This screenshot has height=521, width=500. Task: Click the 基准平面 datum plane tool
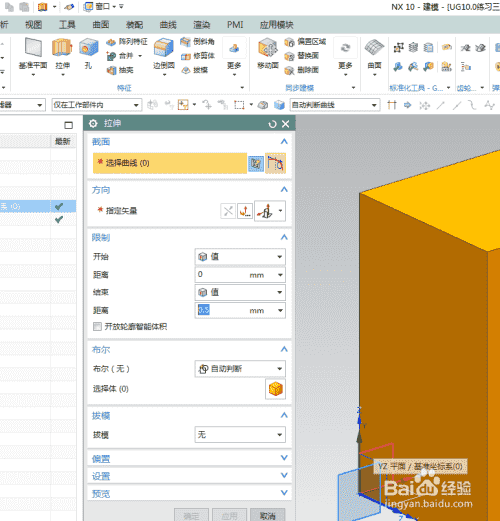(x=33, y=53)
